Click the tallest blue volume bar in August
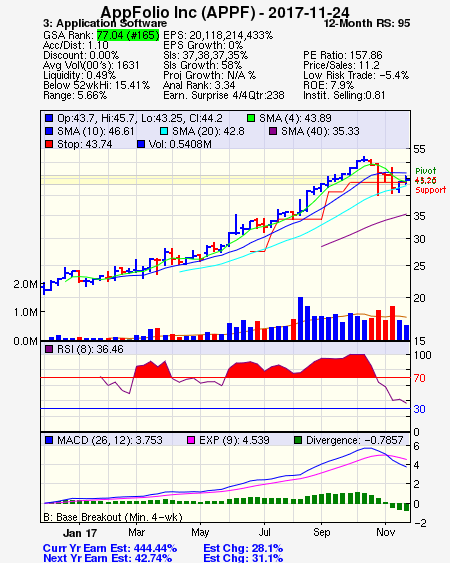This screenshot has height=563, width=450. pos(301,318)
